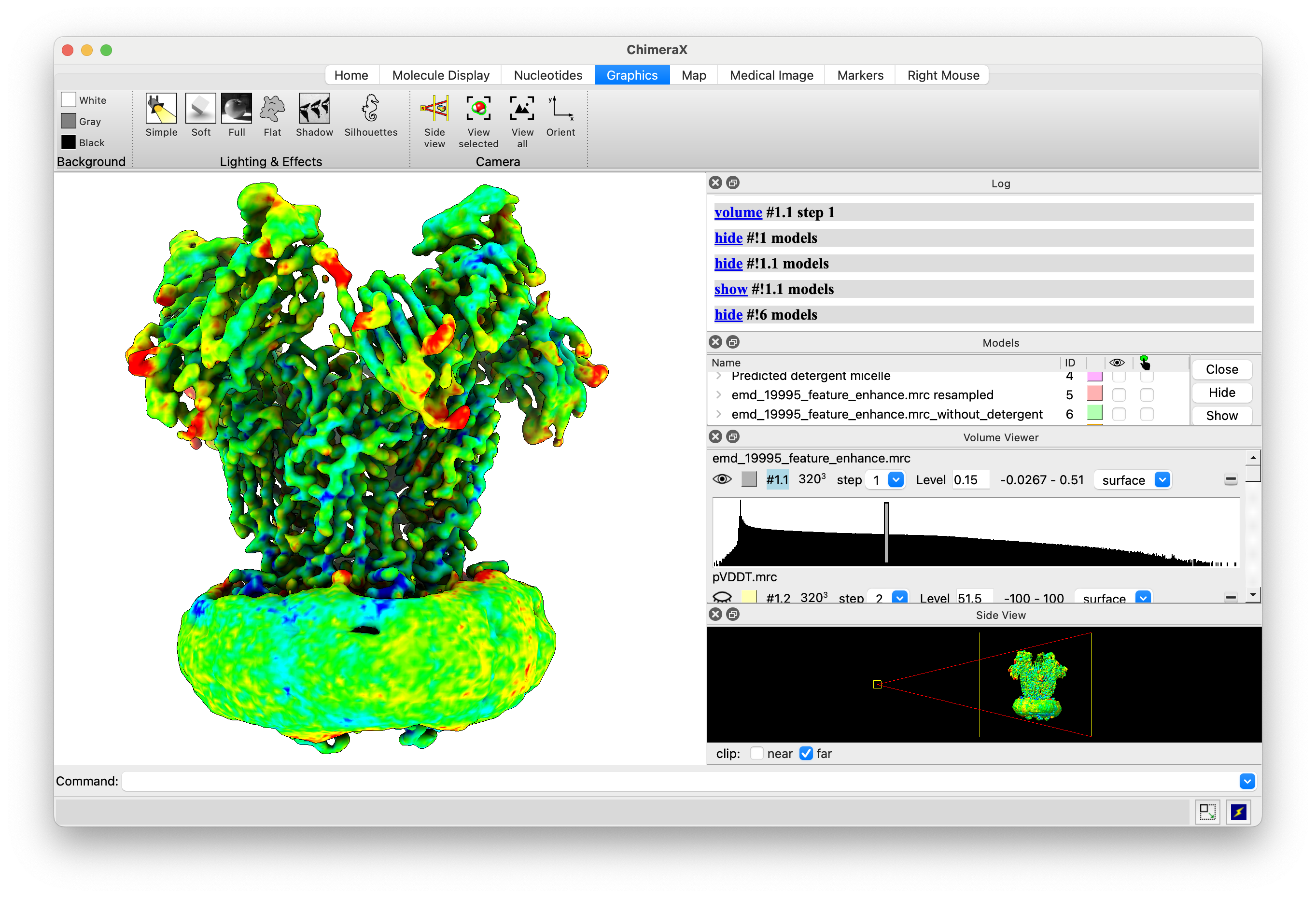The image size is (1316, 898).
Task: Close the Models panel
Action: coord(715,342)
